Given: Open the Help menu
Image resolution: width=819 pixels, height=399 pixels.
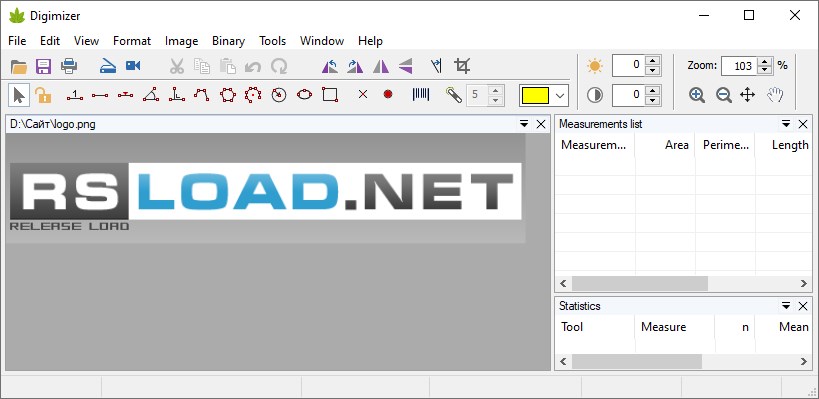Looking at the screenshot, I should 370,41.
